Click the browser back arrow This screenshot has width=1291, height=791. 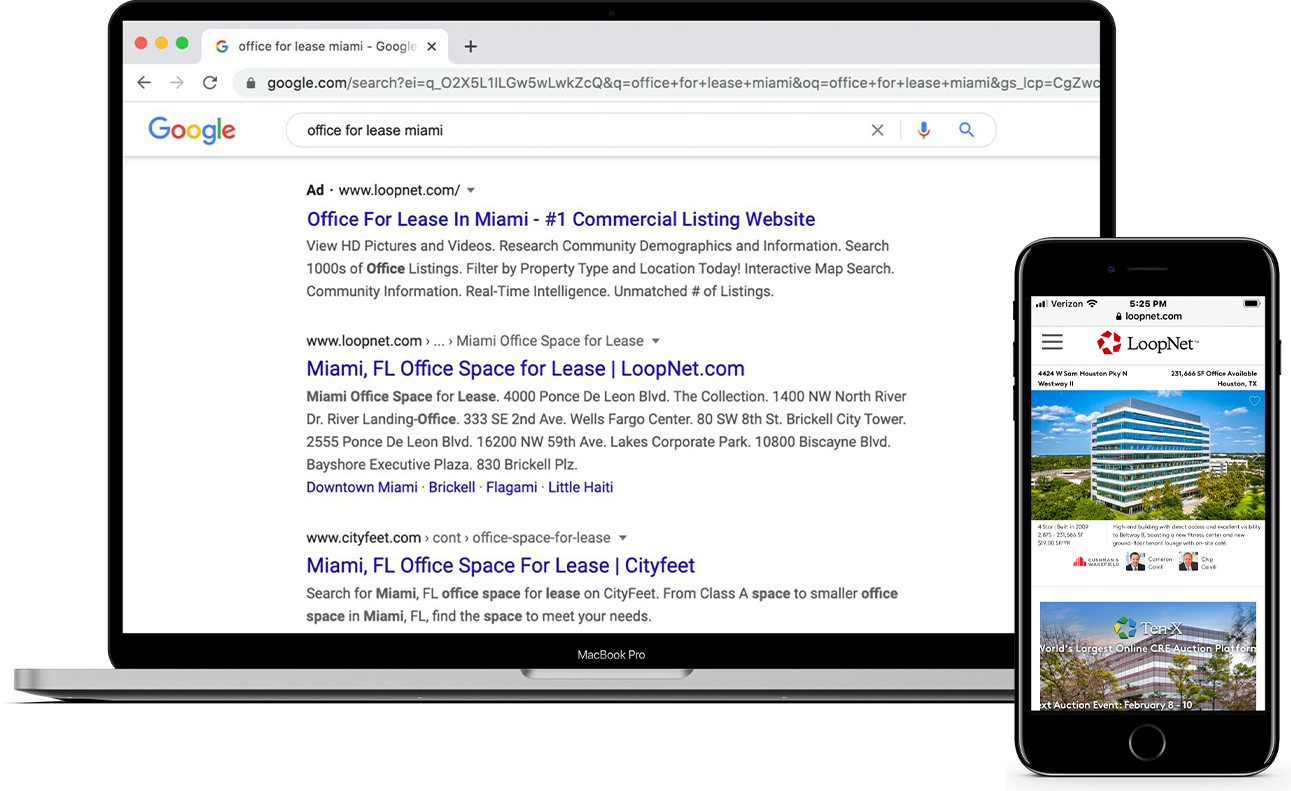(x=144, y=83)
